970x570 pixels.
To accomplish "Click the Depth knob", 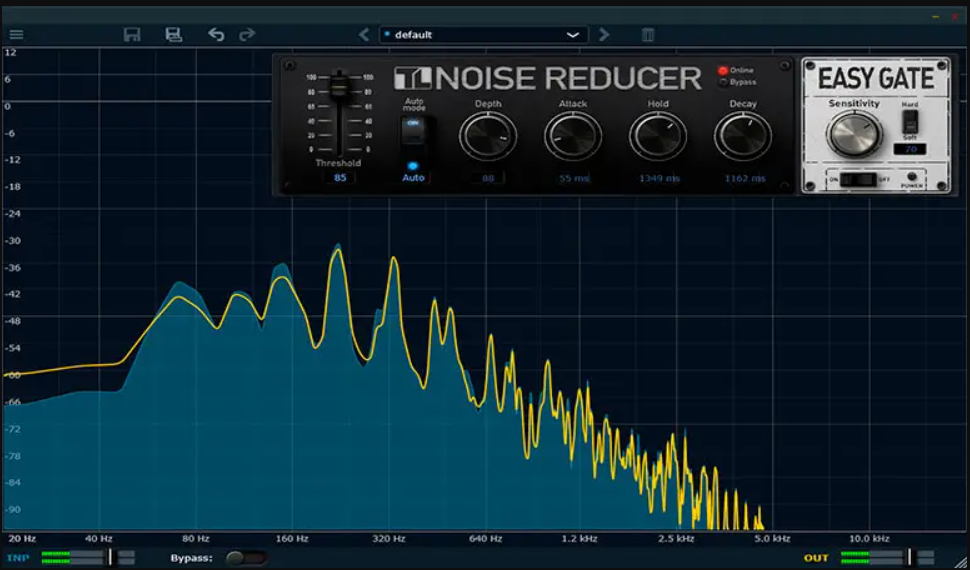I will pos(487,136).
